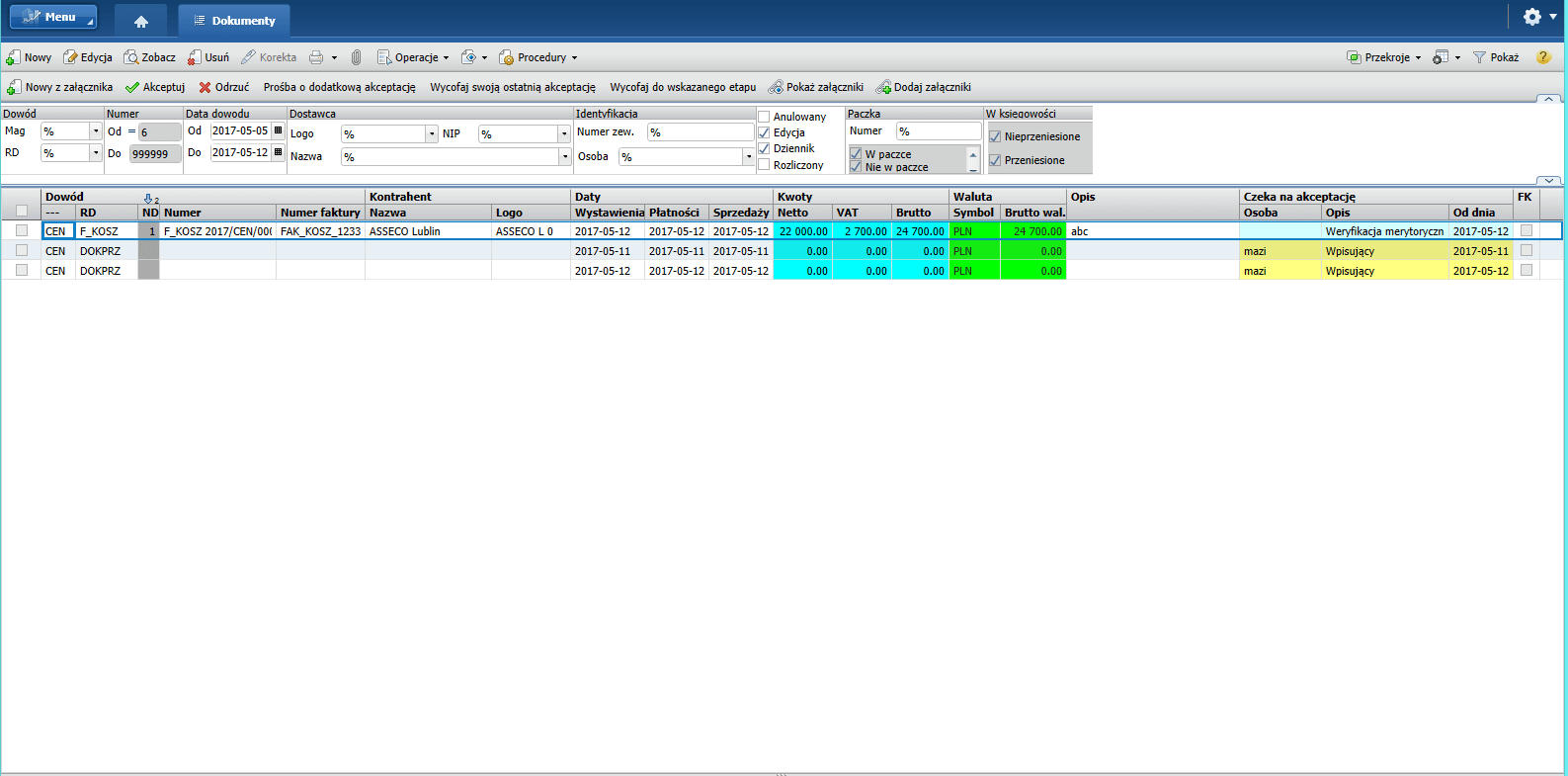
Task: Click the Paczka Numer input field
Action: point(939,131)
